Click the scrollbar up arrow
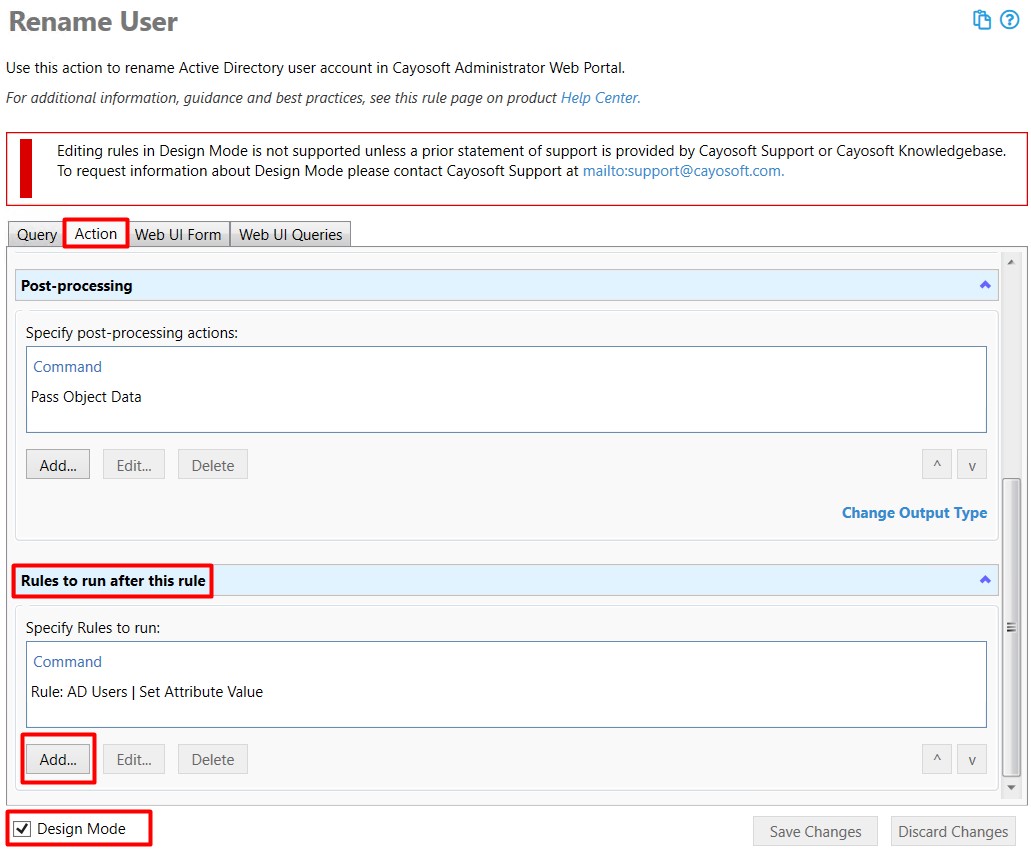Viewport: 1031px width, 860px height. click(1011, 262)
